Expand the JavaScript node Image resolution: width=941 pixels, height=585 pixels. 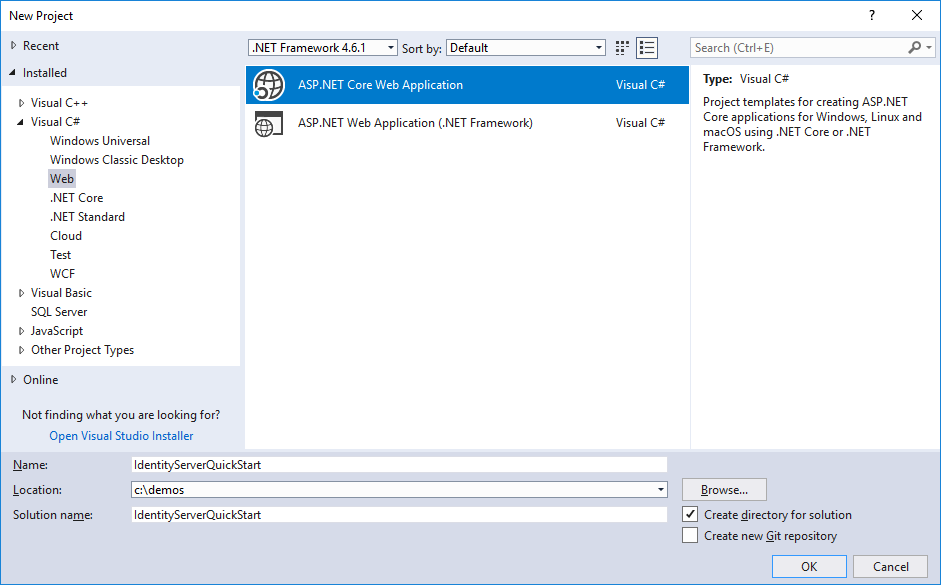pos(22,331)
